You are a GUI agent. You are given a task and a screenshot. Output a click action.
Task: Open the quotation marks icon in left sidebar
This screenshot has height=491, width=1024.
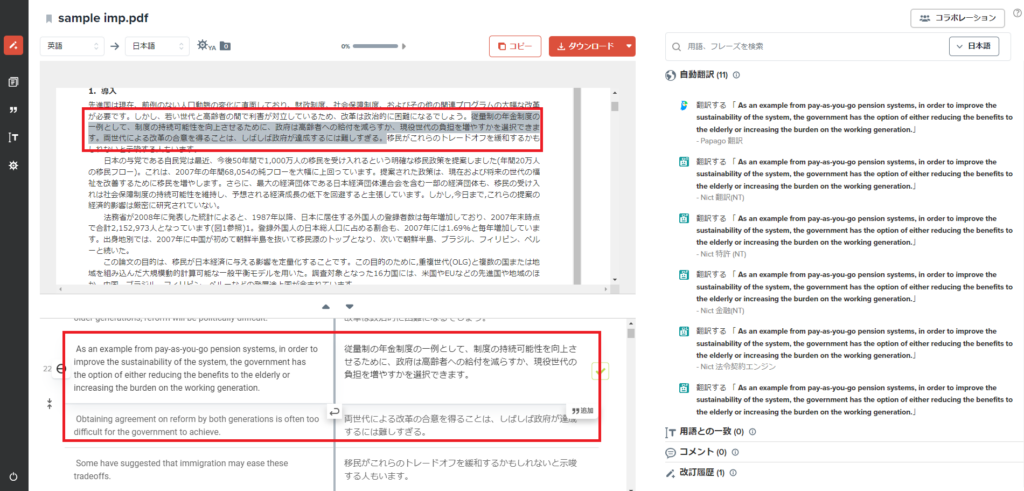(x=14, y=109)
